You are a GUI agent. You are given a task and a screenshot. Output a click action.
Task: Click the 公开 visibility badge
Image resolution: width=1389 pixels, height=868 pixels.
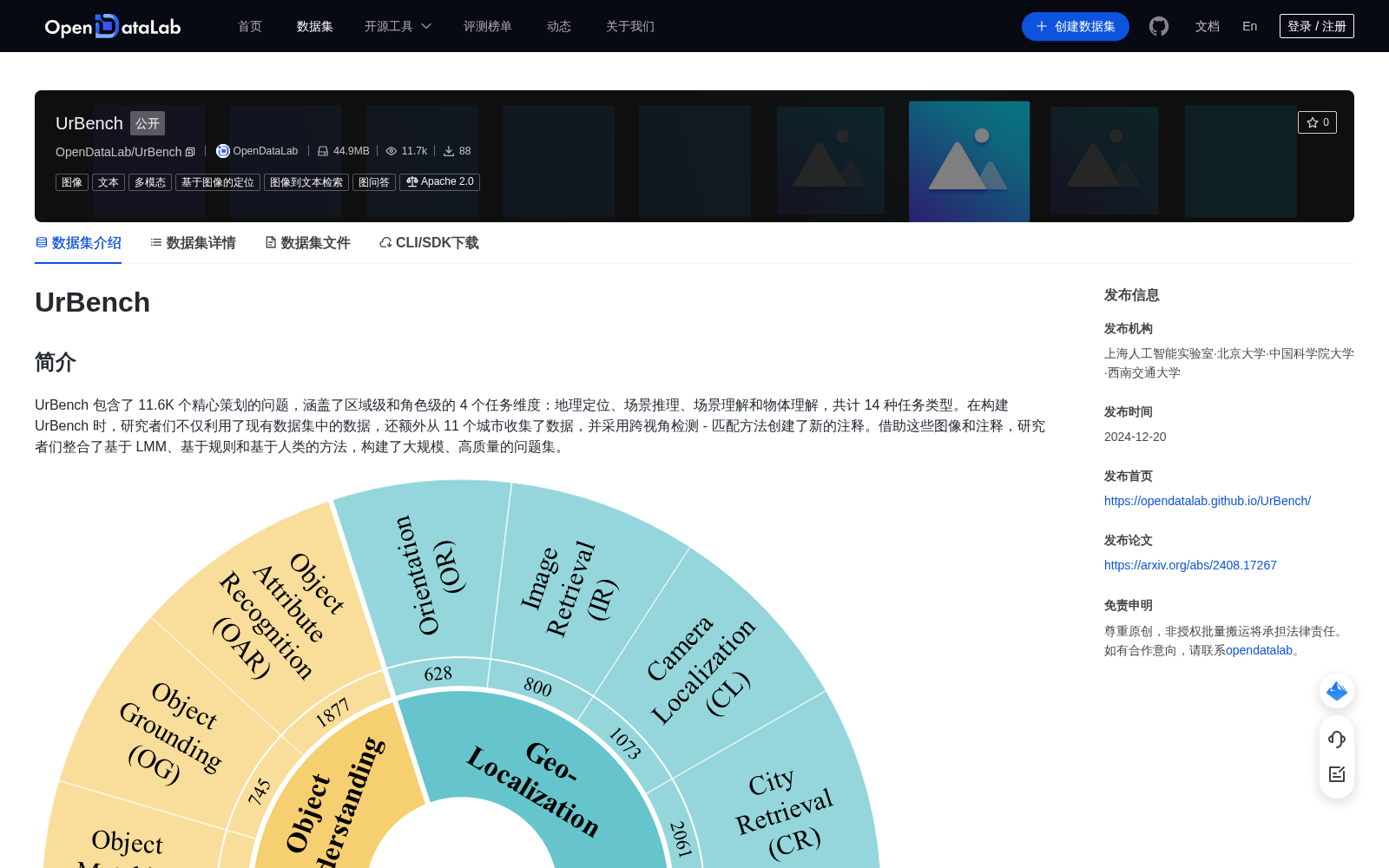point(148,123)
